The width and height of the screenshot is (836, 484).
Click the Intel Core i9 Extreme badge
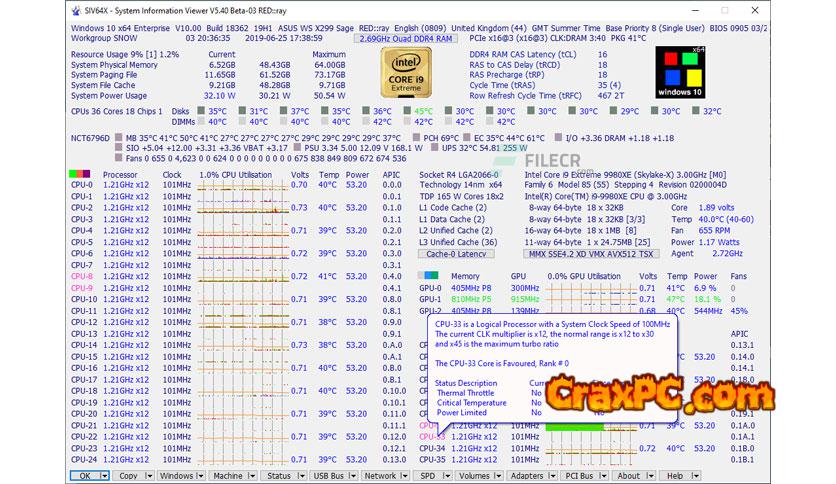coord(407,72)
